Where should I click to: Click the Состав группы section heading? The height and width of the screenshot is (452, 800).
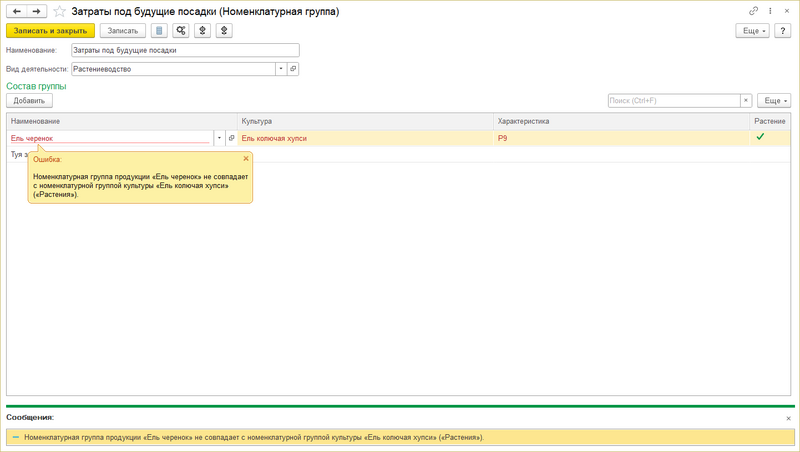[36, 86]
